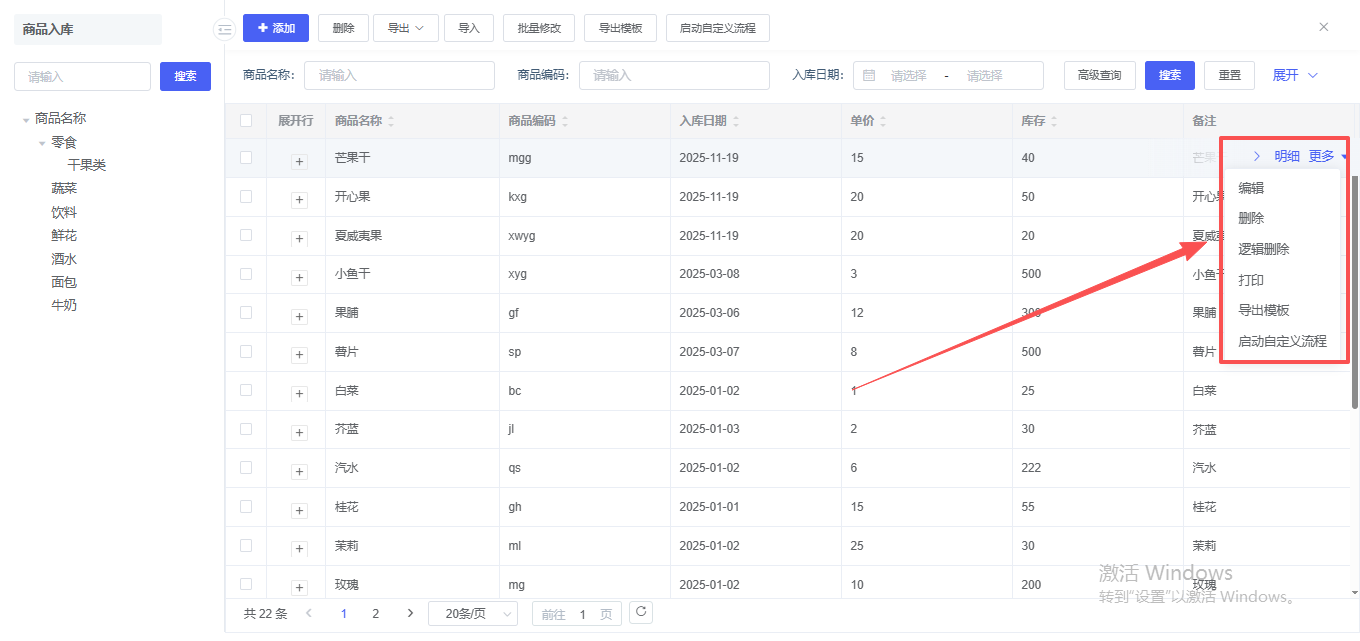The width and height of the screenshot is (1360, 641).
Task: Check the checkbox for the 开心果 row
Action: (x=246, y=197)
